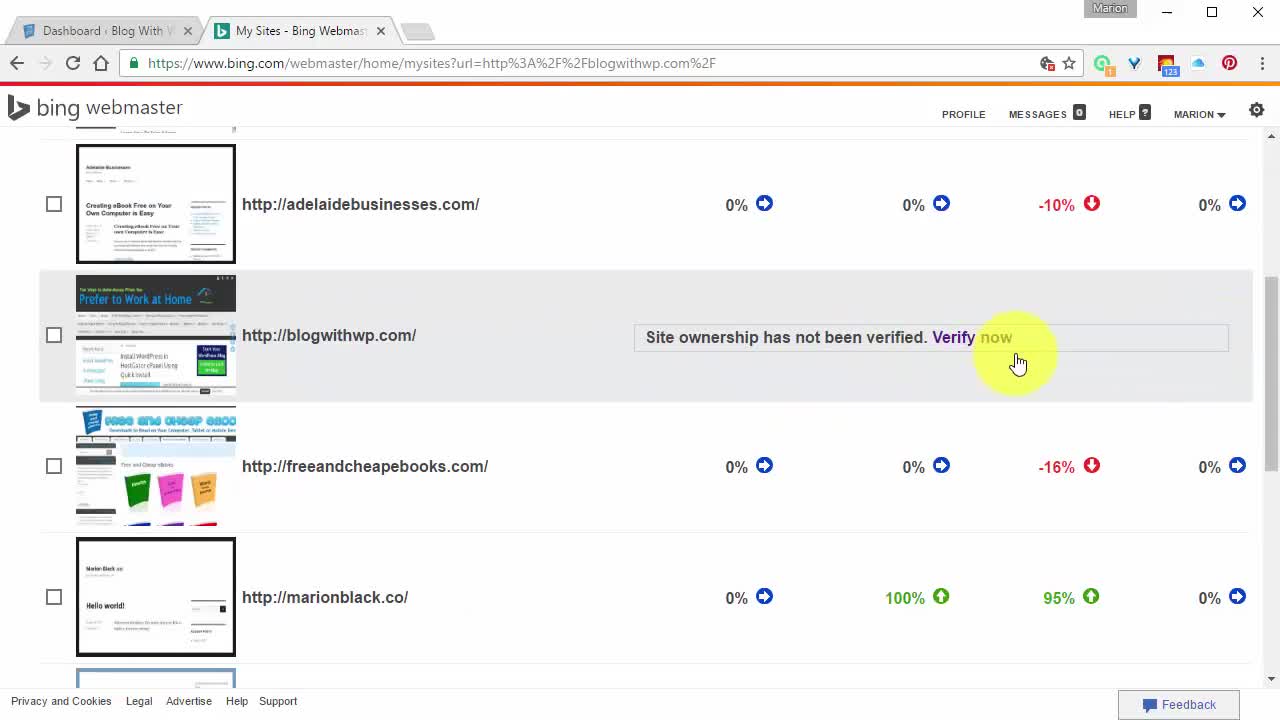Open a new browser tab
The width and height of the screenshot is (1280, 720).
point(417,32)
